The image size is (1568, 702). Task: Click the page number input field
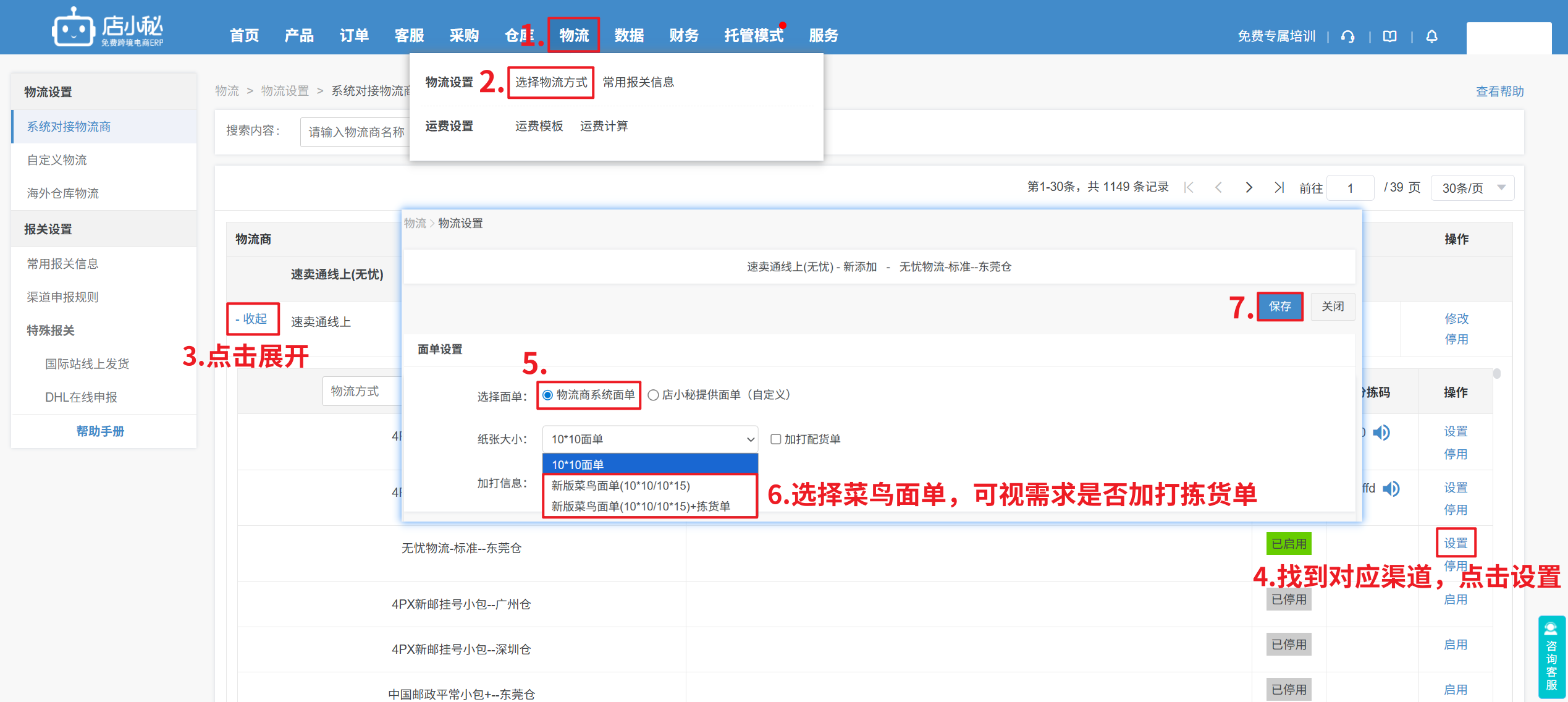[1351, 188]
